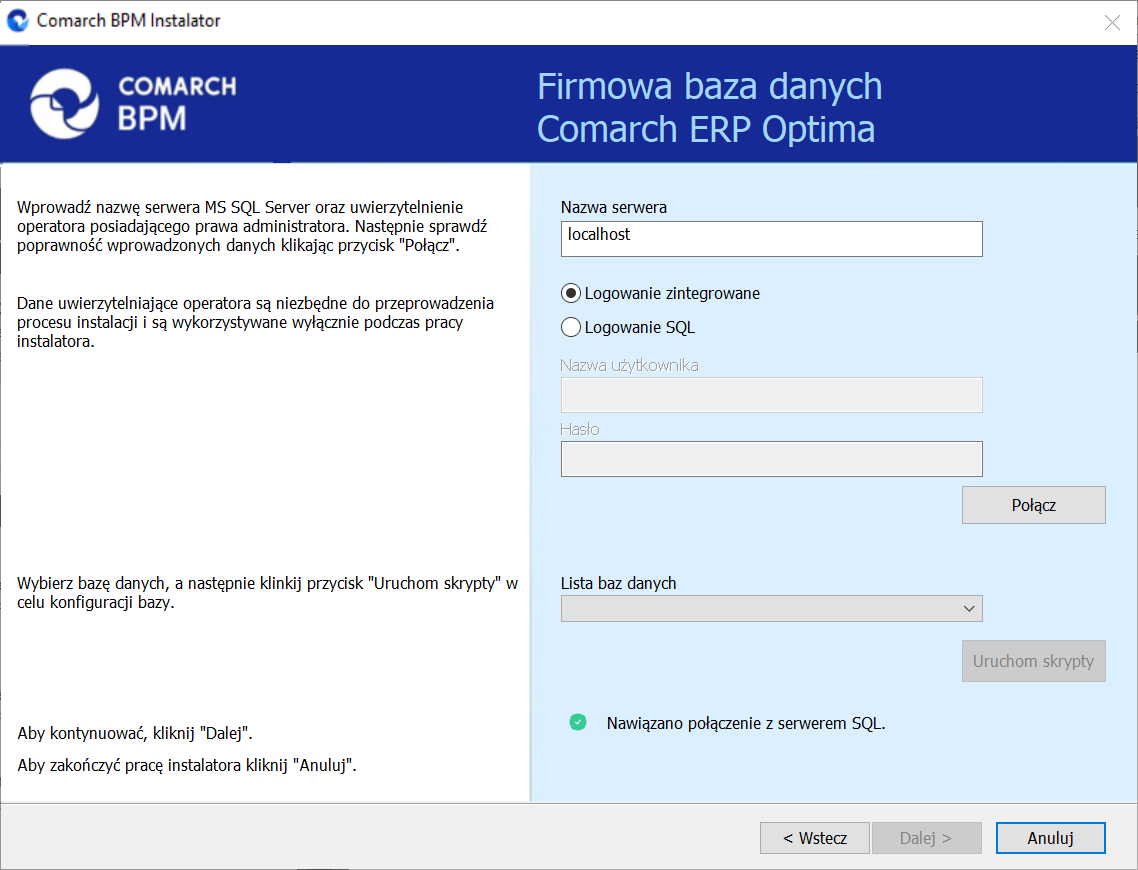This screenshot has width=1138, height=870.
Task: Click the Lista baz danych label
Action: click(618, 583)
